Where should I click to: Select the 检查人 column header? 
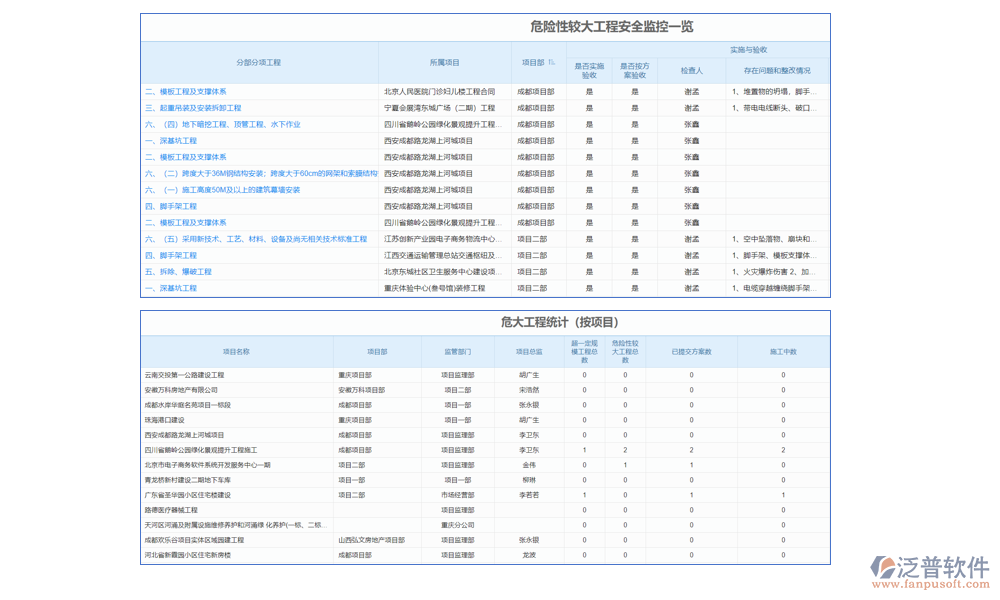691,71
